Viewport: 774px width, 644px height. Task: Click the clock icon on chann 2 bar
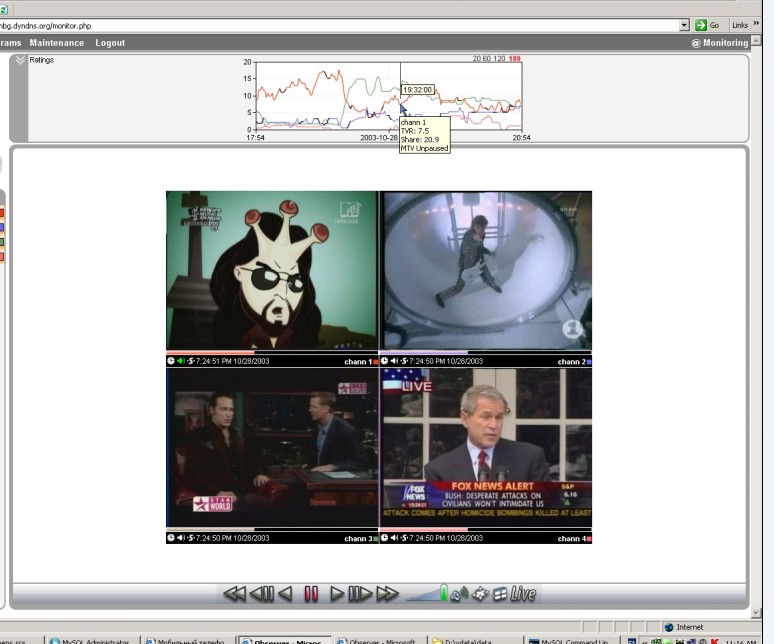pos(385,361)
